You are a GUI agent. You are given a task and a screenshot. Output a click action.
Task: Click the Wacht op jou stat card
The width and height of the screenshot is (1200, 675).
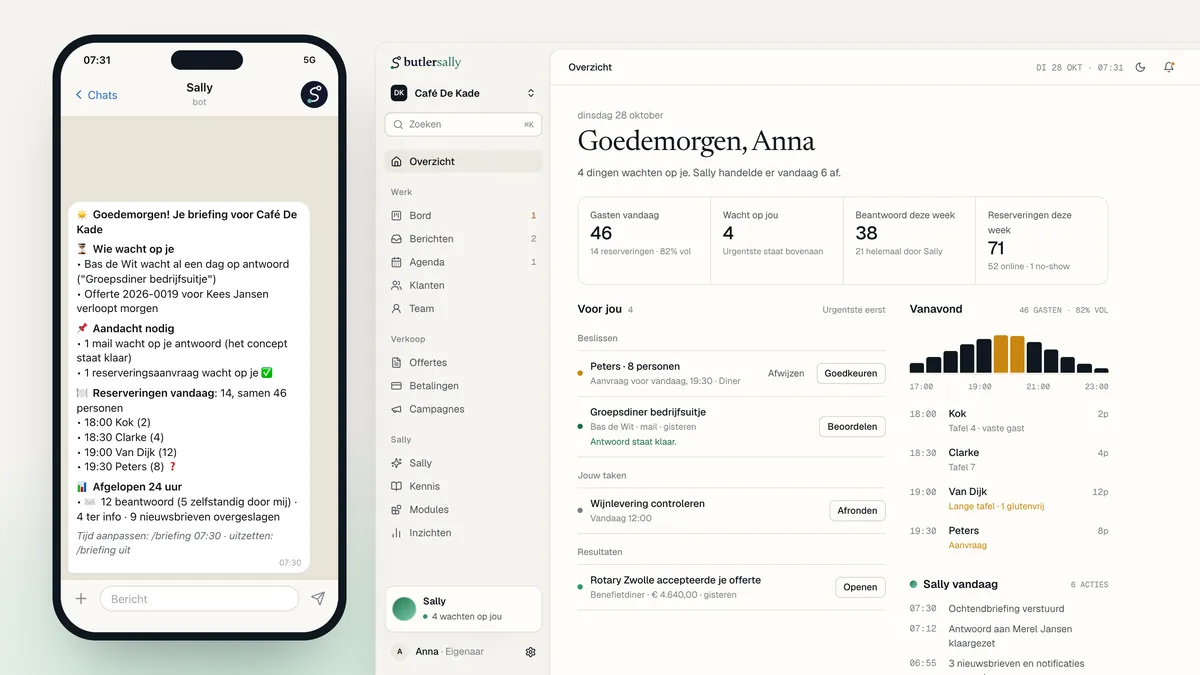click(776, 241)
